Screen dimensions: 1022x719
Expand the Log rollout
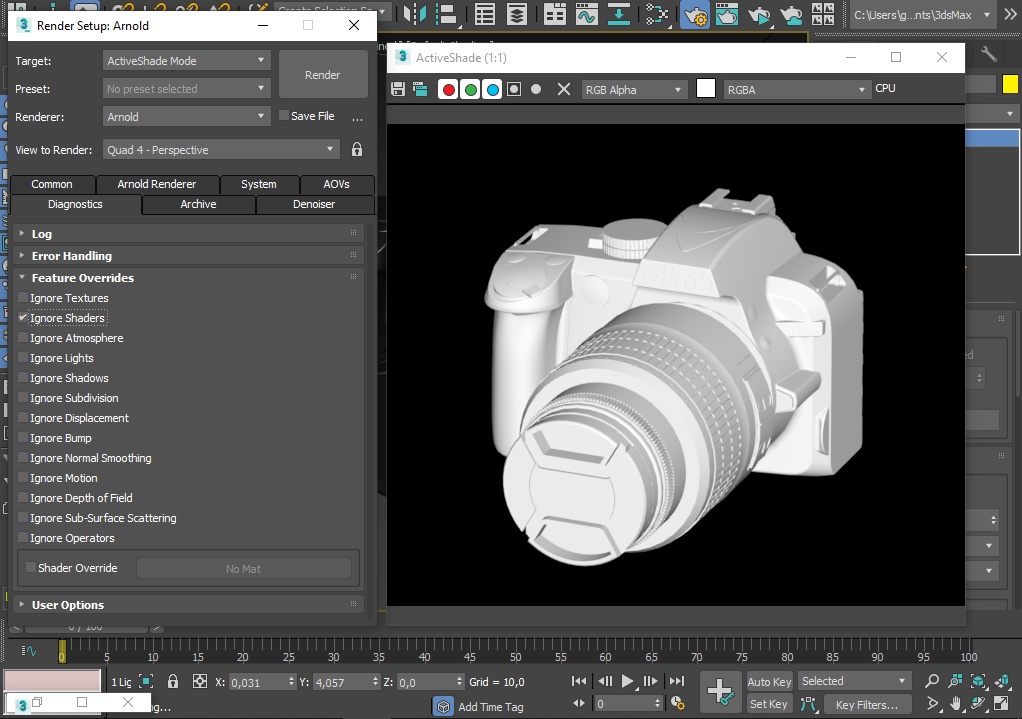188,233
